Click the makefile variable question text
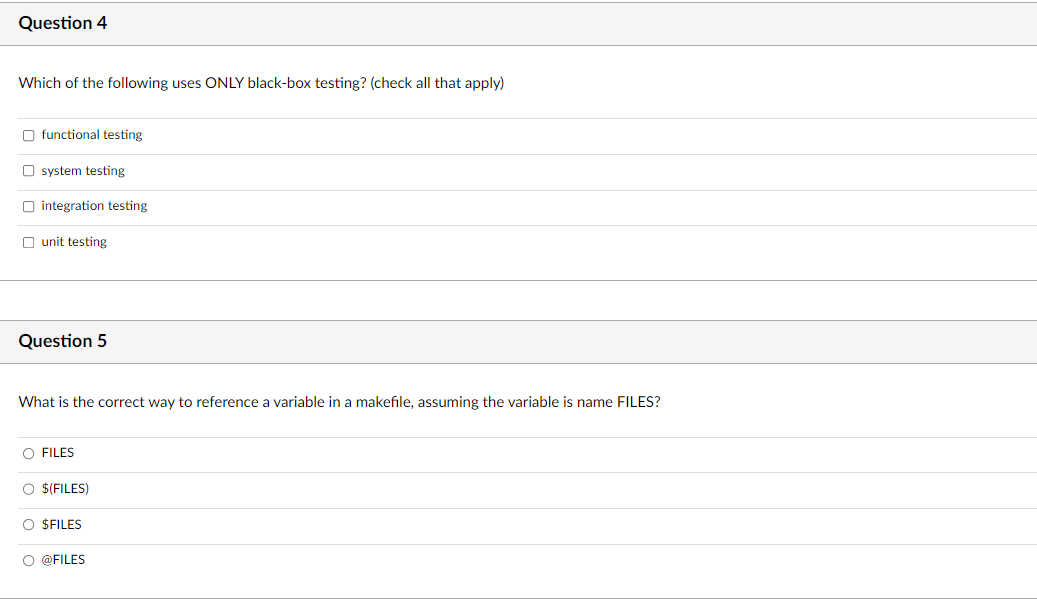This screenshot has height=606, width=1037. coord(339,402)
